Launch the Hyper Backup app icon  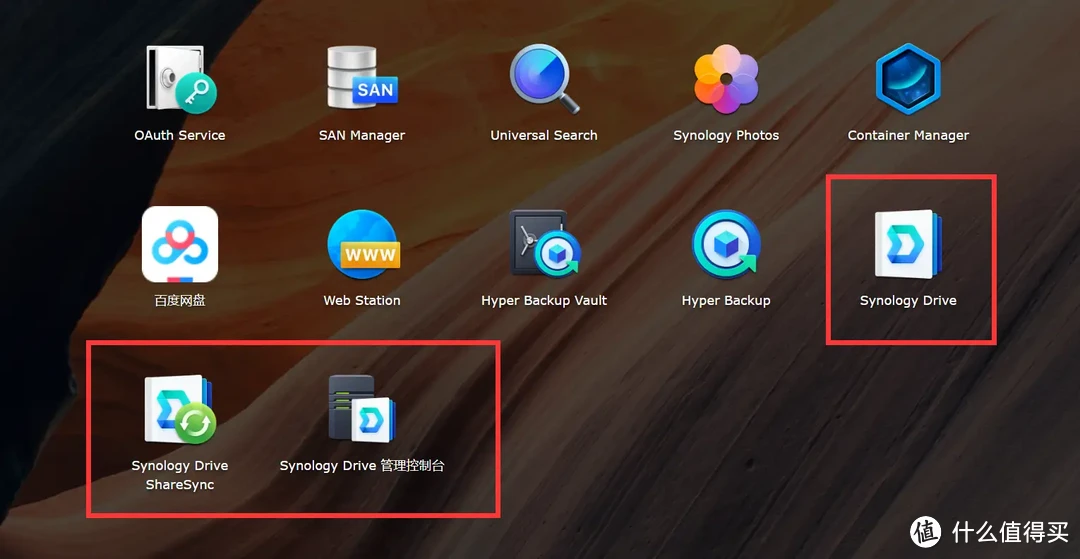click(x=726, y=244)
